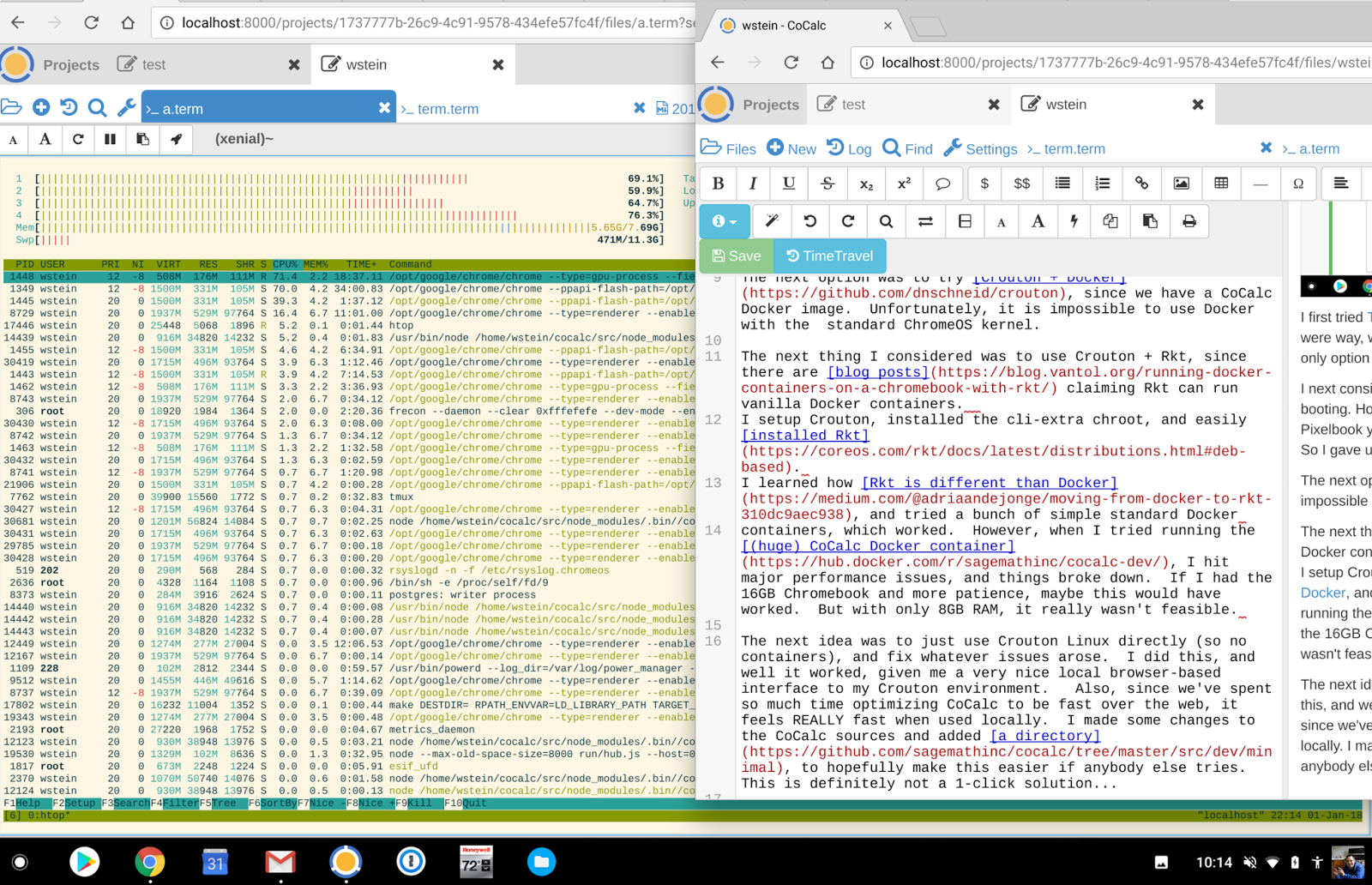1372x885 pixels.
Task: Print the document using the printer icon
Action: point(1188,221)
